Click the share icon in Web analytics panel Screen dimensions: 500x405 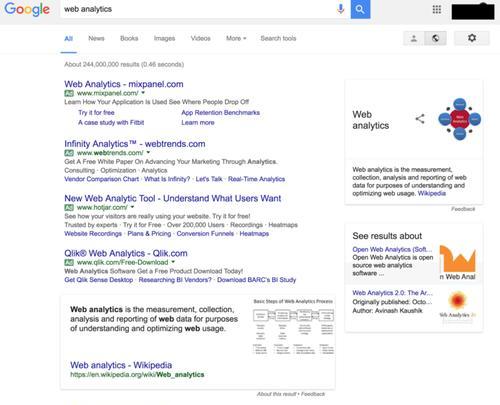pos(420,119)
